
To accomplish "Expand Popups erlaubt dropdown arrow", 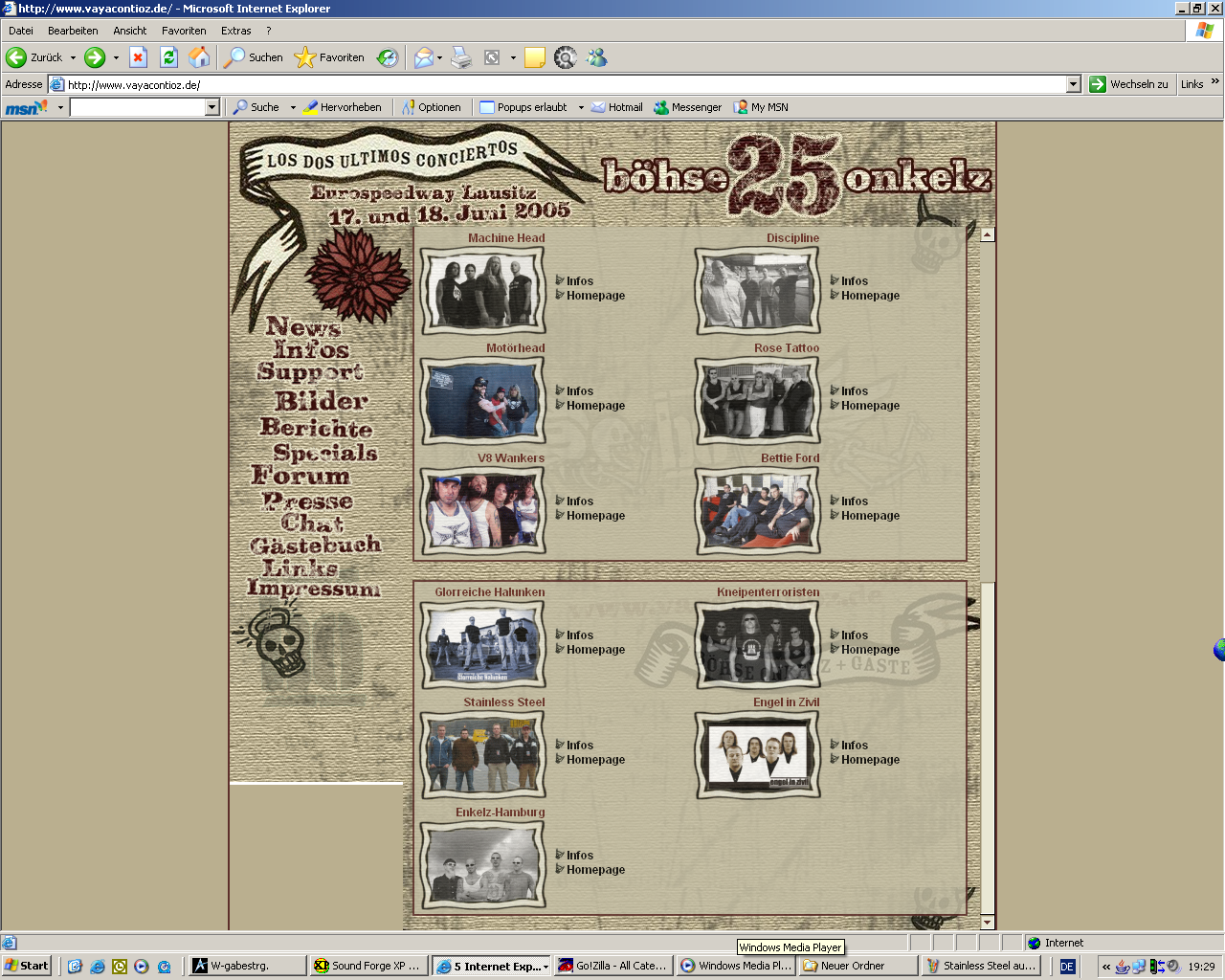I will (x=581, y=107).
